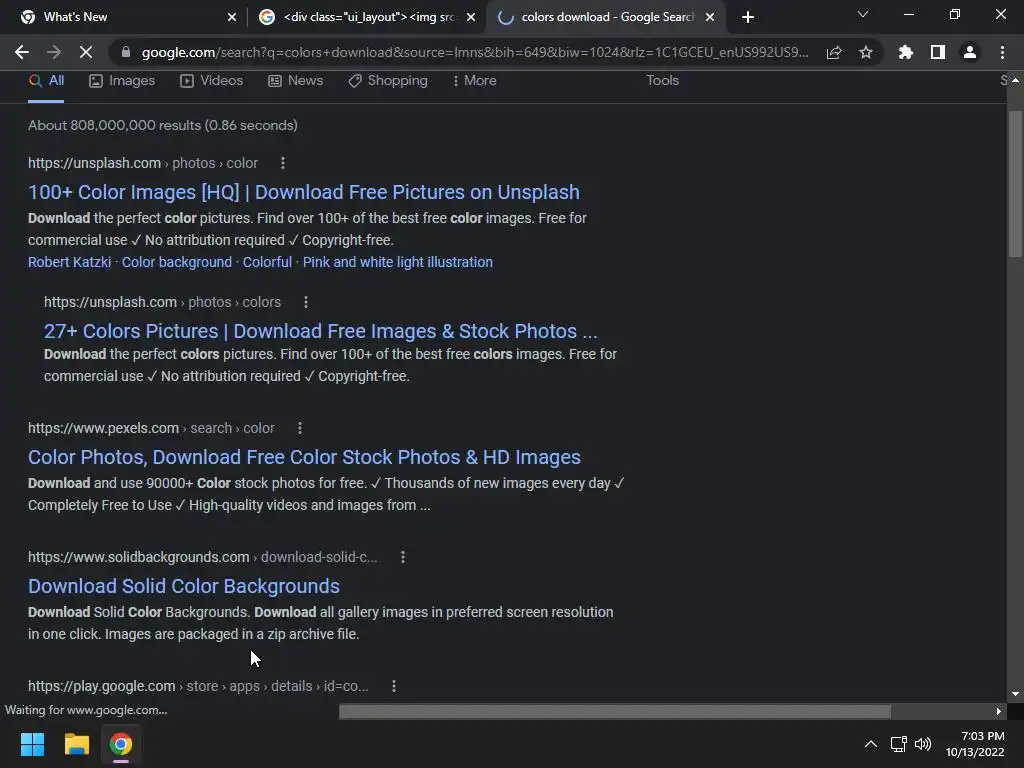Click the horizontal scrollbar thumb
1024x768 pixels.
point(615,711)
